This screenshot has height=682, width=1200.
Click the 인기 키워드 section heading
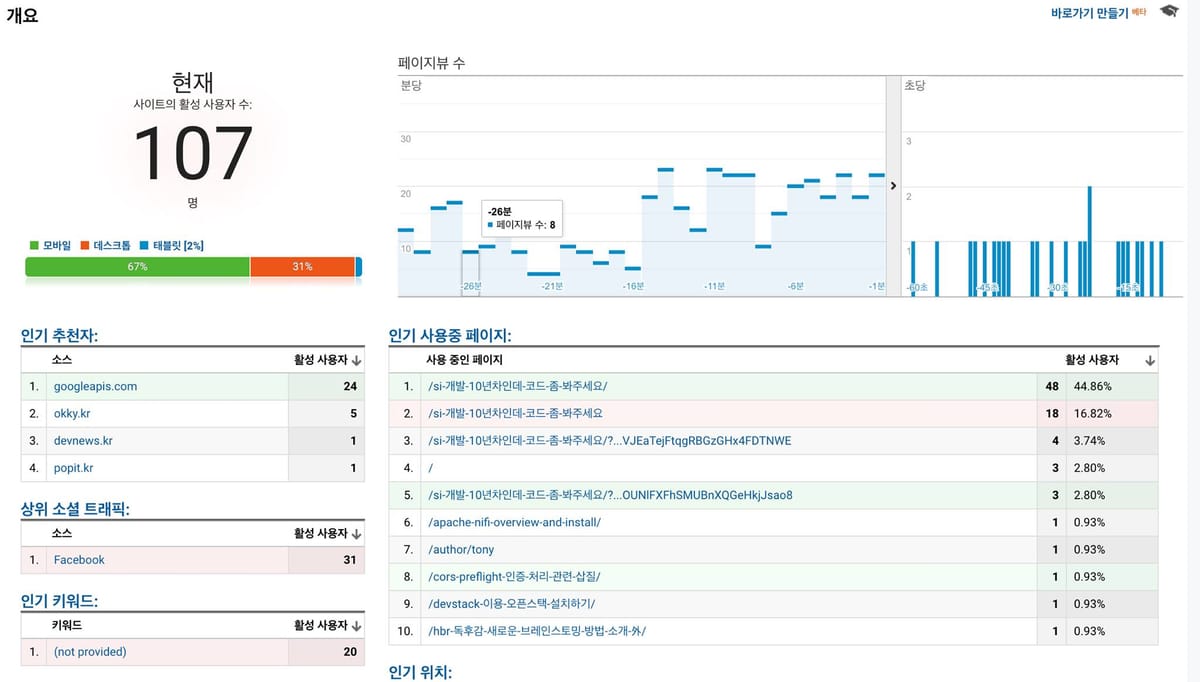pyautogui.click(x=59, y=601)
